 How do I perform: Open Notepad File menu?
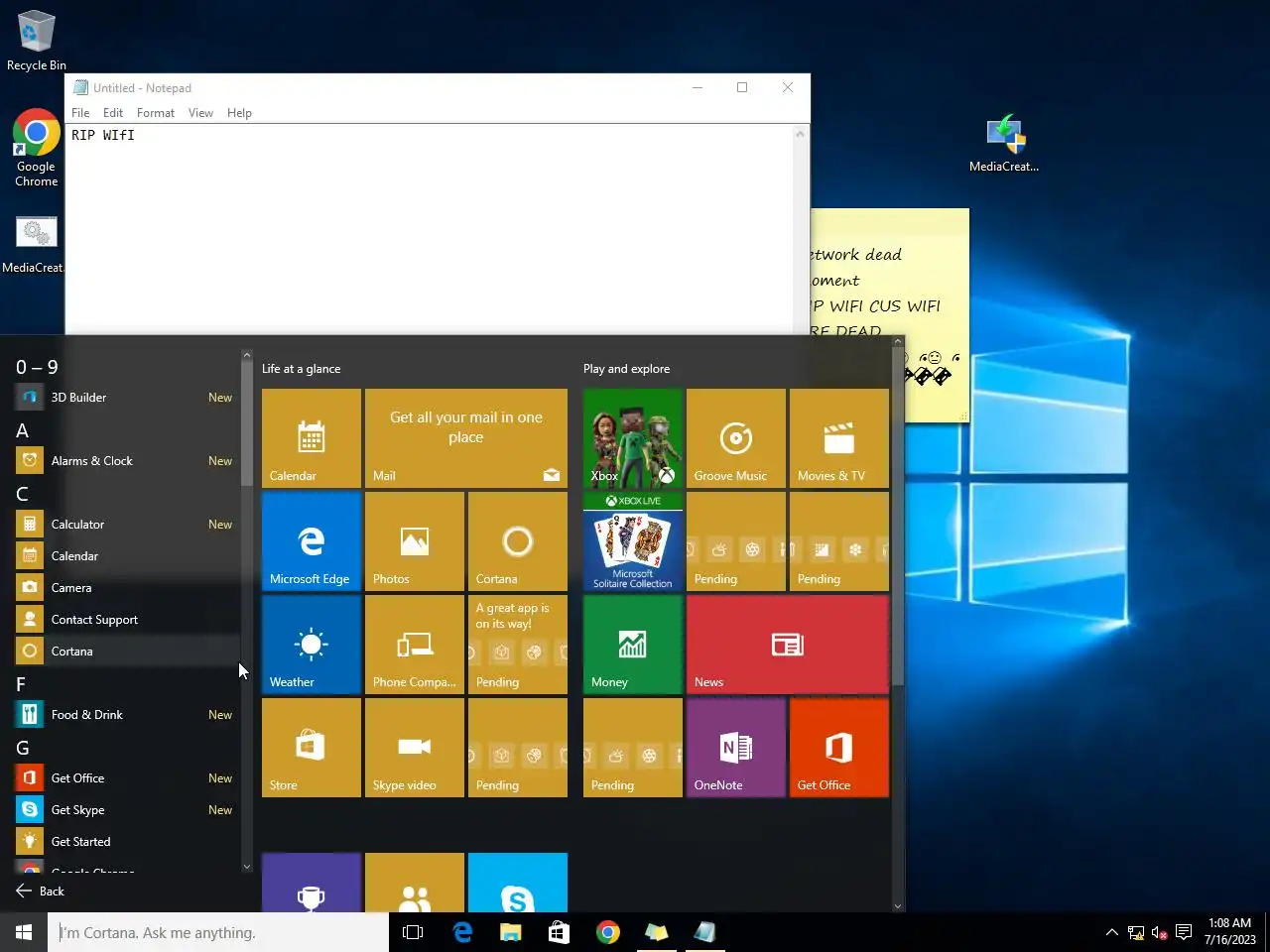pyautogui.click(x=80, y=113)
